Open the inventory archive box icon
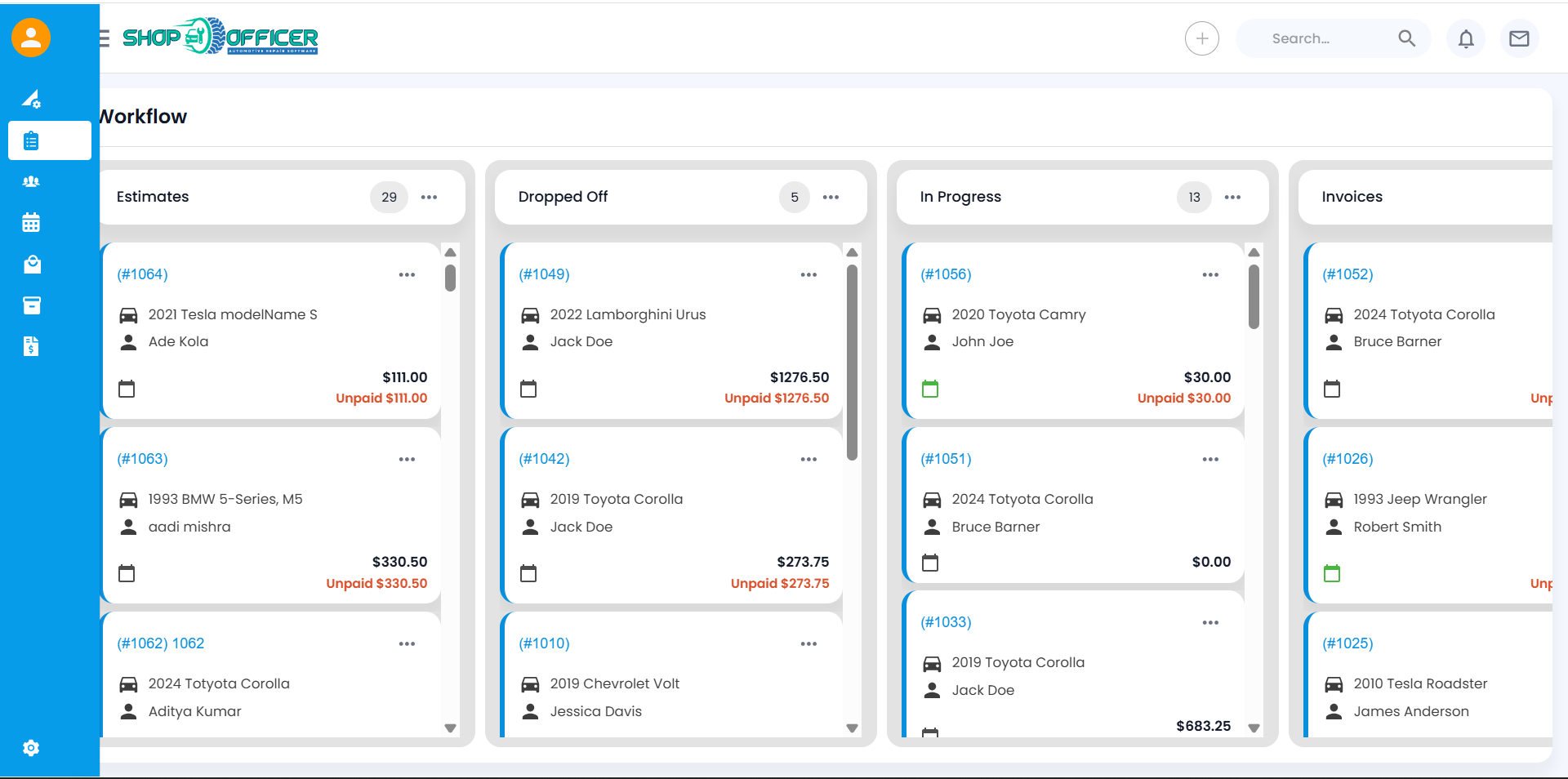1568x779 pixels. click(x=31, y=305)
